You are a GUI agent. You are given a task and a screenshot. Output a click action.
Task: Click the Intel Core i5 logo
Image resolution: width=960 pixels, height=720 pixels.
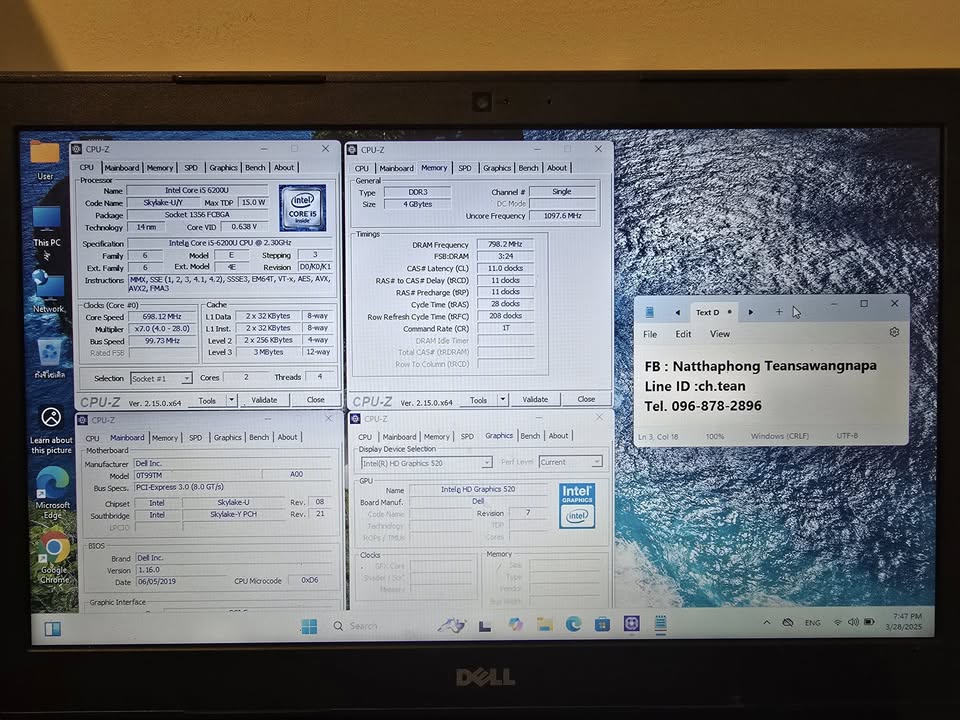[302, 208]
